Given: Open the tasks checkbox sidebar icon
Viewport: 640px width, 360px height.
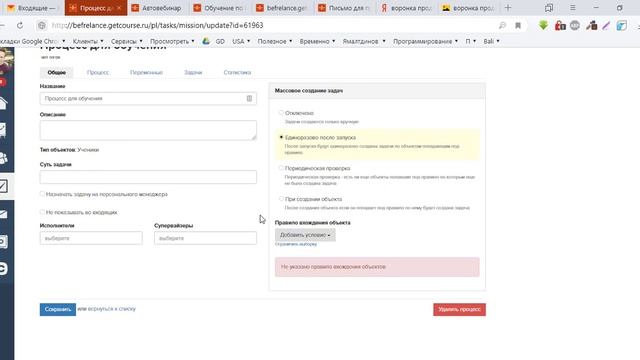Looking at the screenshot, I should 4,186.
